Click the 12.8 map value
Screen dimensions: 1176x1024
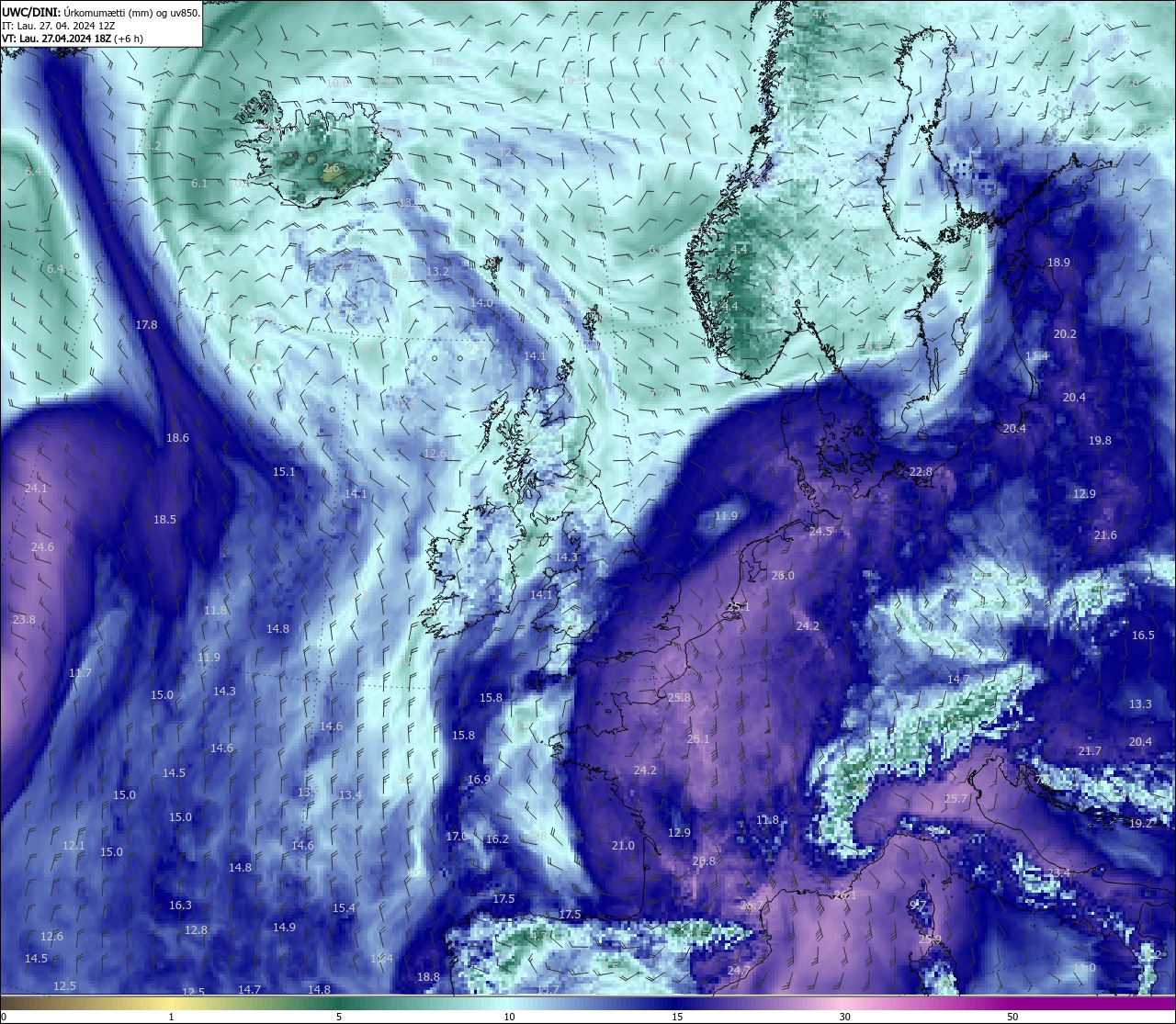tap(196, 930)
